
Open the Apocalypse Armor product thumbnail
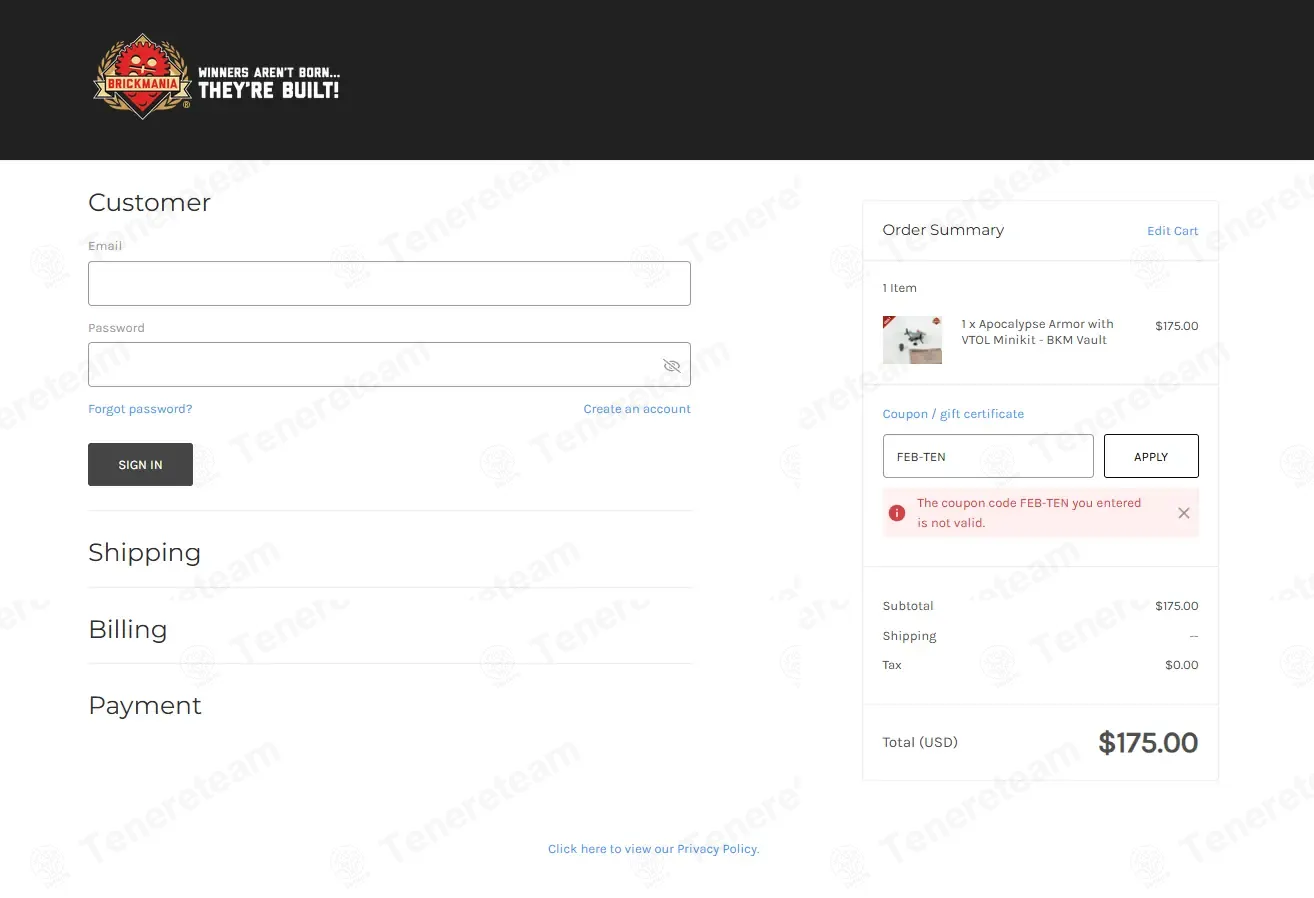[x=912, y=340]
